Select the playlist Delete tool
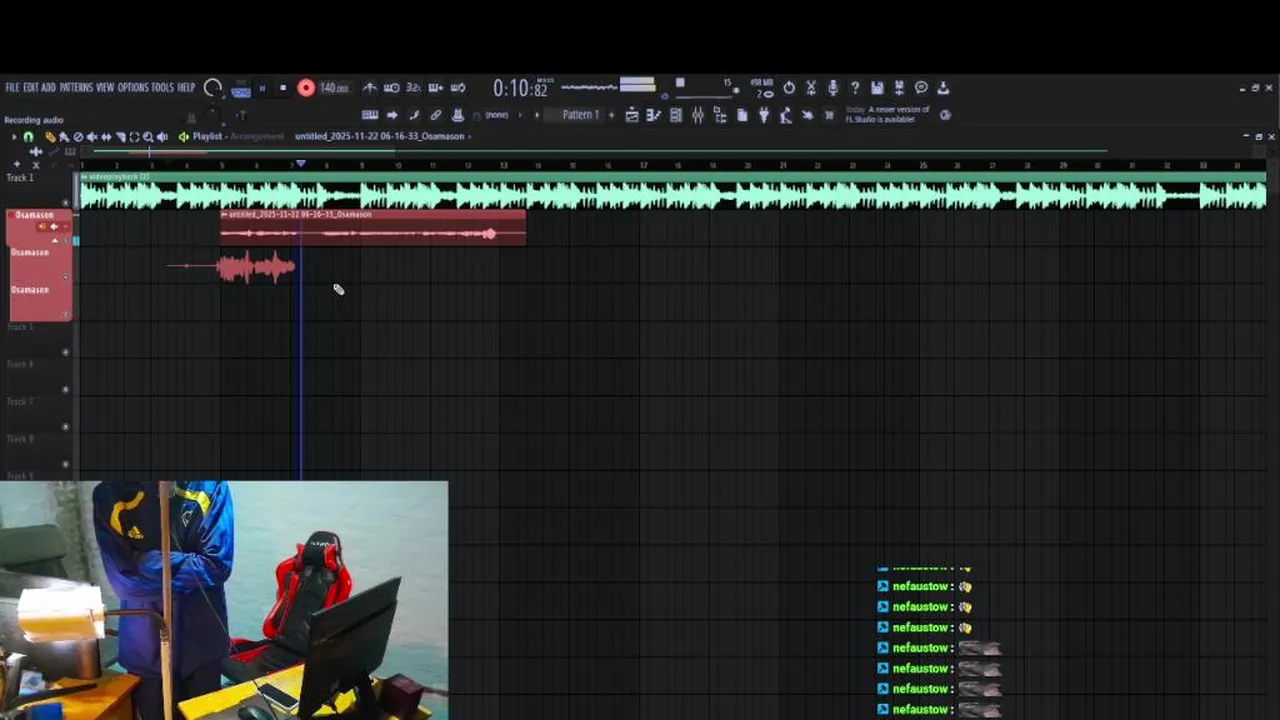This screenshot has height=720, width=1280. [78, 137]
